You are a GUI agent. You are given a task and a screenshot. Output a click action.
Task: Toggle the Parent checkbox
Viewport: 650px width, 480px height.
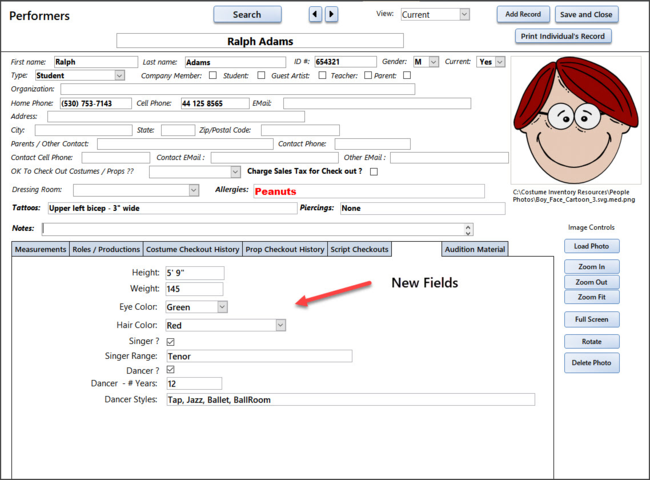coord(407,75)
